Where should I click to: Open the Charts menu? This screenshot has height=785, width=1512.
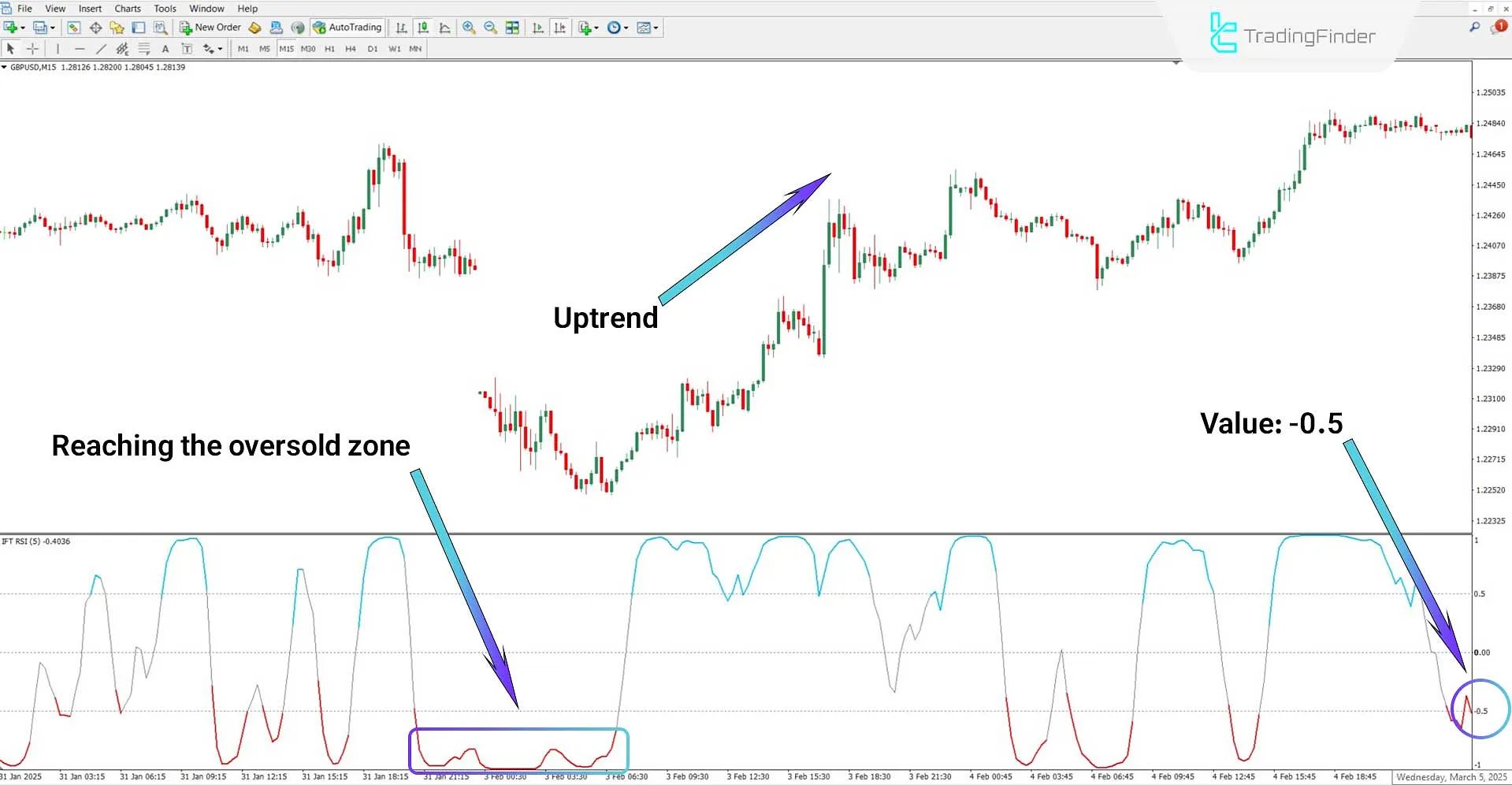tap(127, 9)
